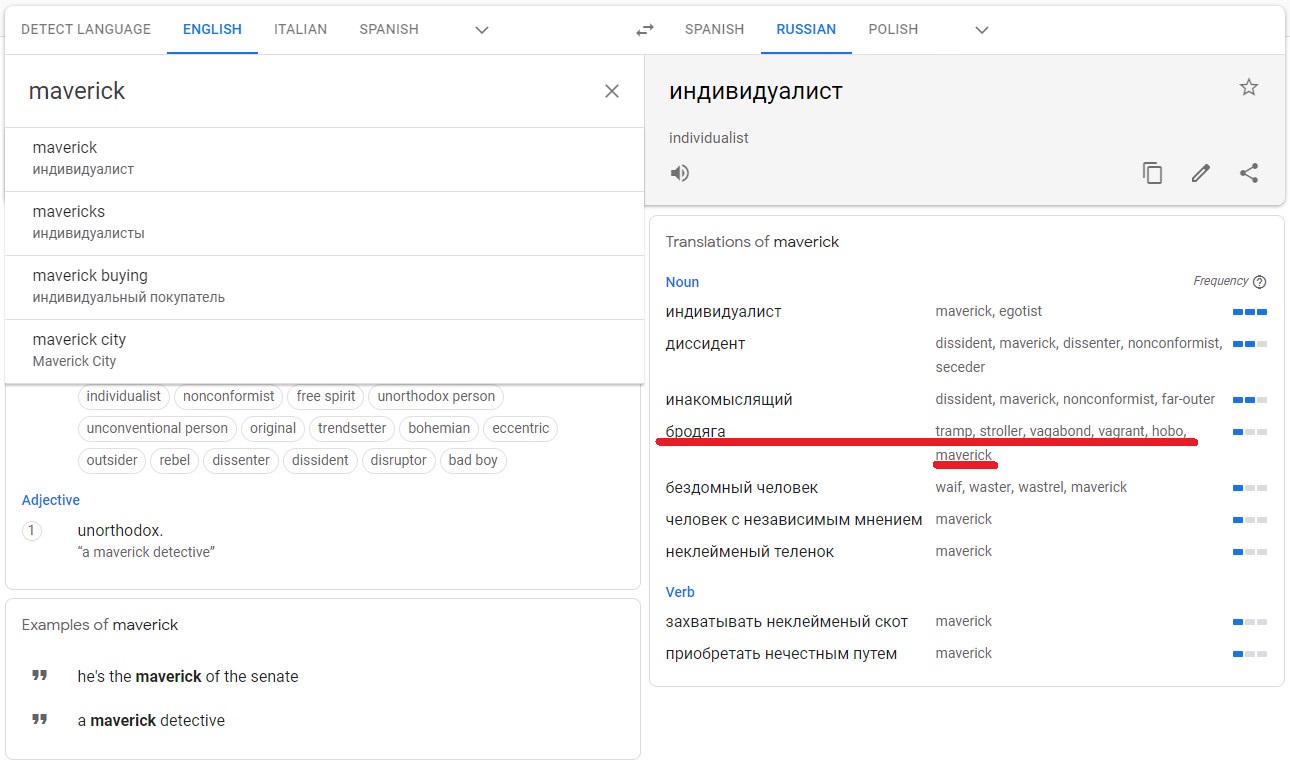
Task: Click the 'unconventional person' synonym chip
Action: (x=157, y=428)
